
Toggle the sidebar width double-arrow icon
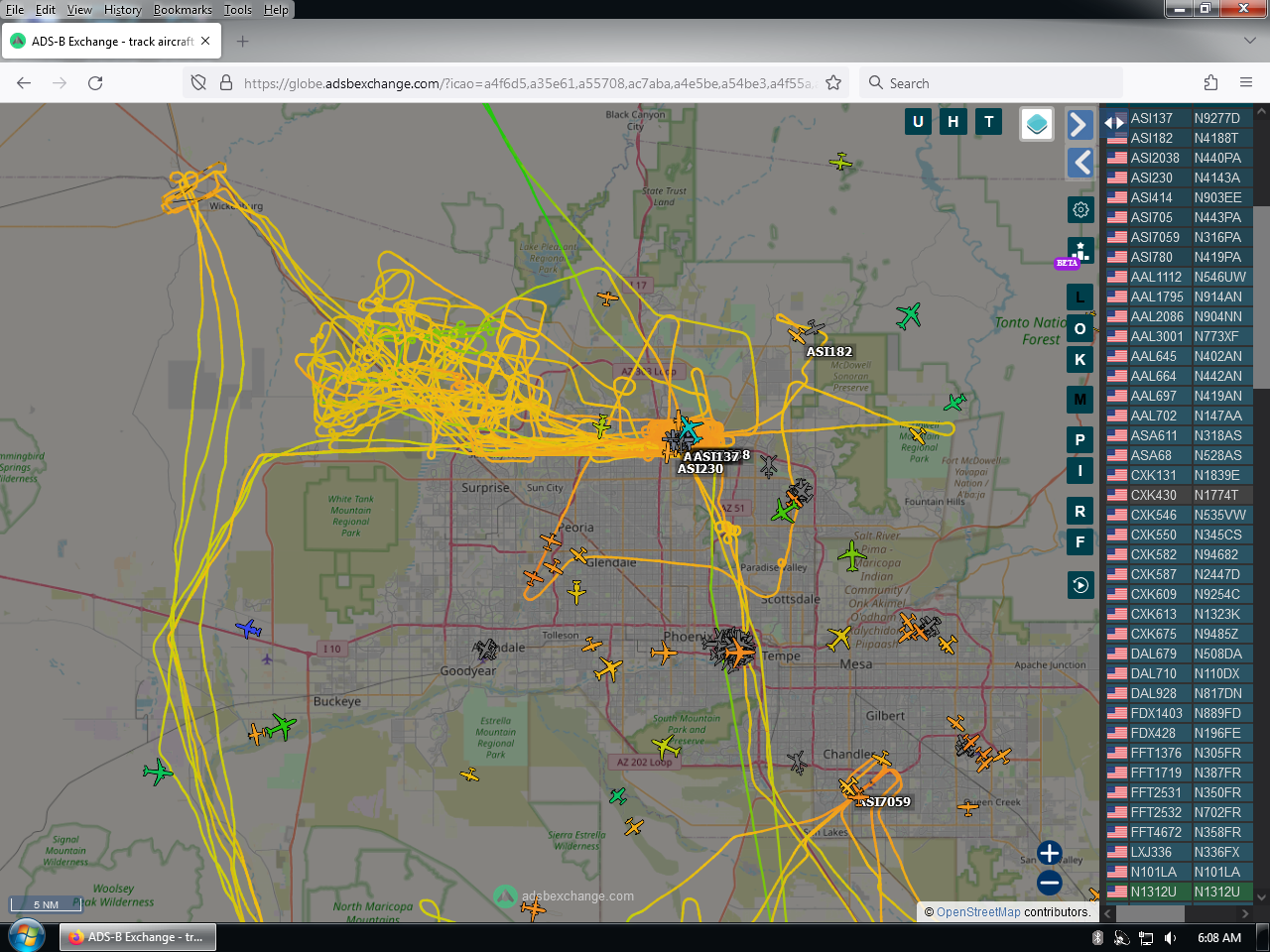pyautogui.click(x=1114, y=123)
